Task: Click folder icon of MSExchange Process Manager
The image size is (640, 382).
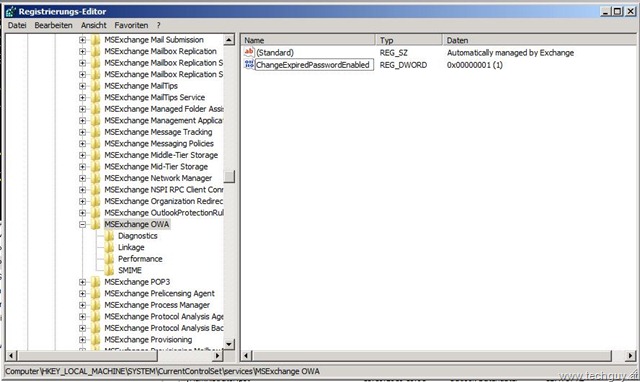Action: (x=96, y=305)
